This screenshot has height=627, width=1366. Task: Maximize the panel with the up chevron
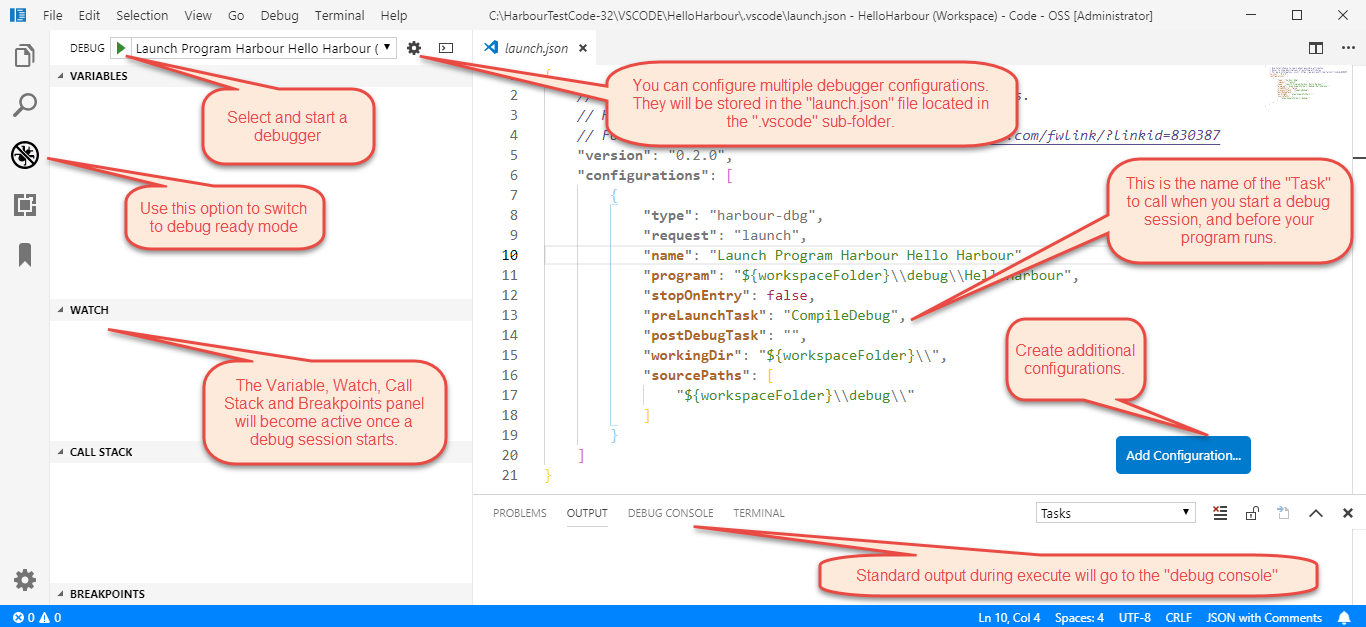click(1316, 513)
